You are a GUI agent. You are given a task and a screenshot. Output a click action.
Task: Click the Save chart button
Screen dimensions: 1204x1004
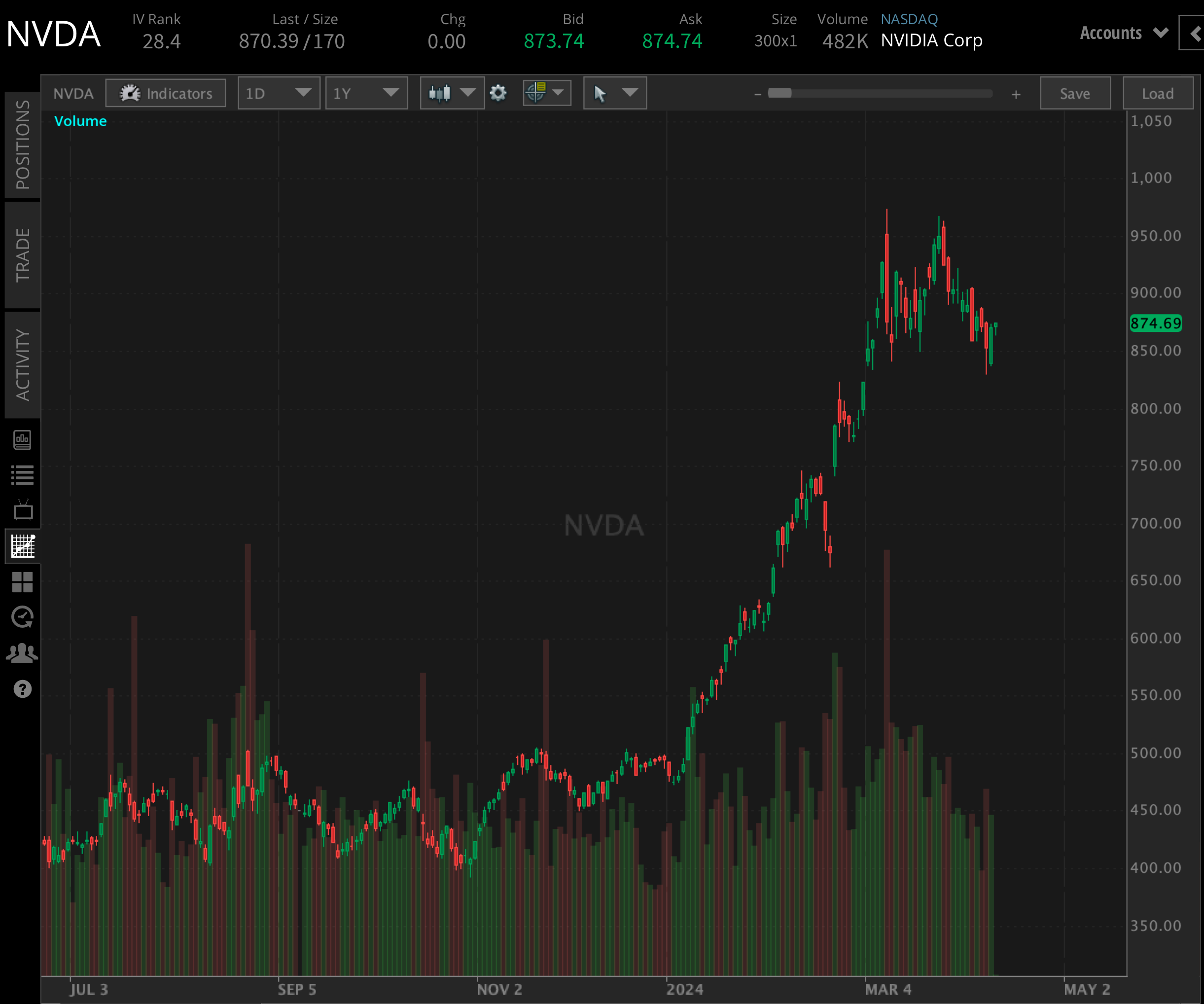pyautogui.click(x=1075, y=93)
